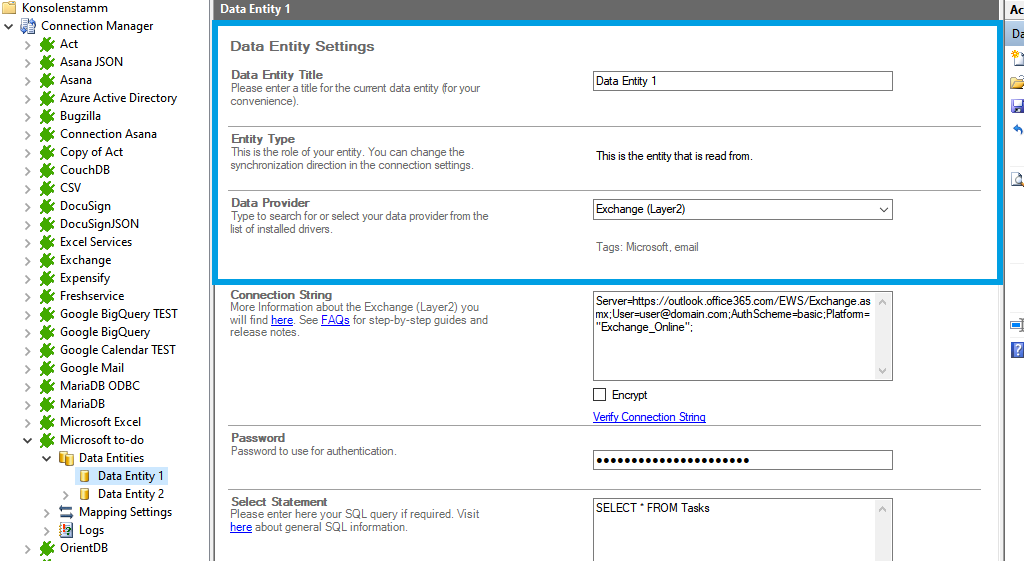The width and height of the screenshot is (1024, 561).
Task: Click the Data Entity 2 database icon
Action: [85, 494]
